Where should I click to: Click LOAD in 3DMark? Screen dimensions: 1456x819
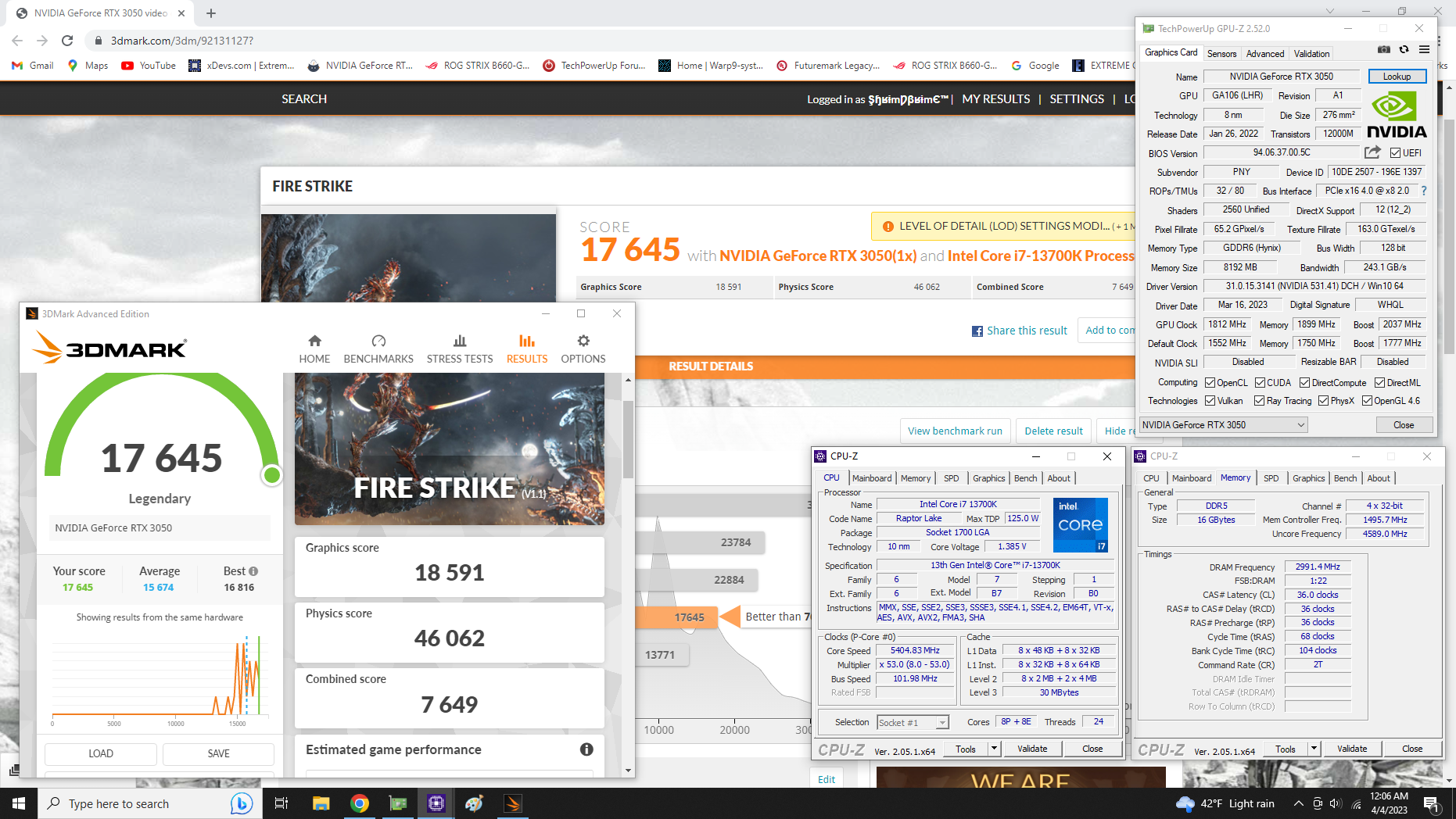pos(101,753)
